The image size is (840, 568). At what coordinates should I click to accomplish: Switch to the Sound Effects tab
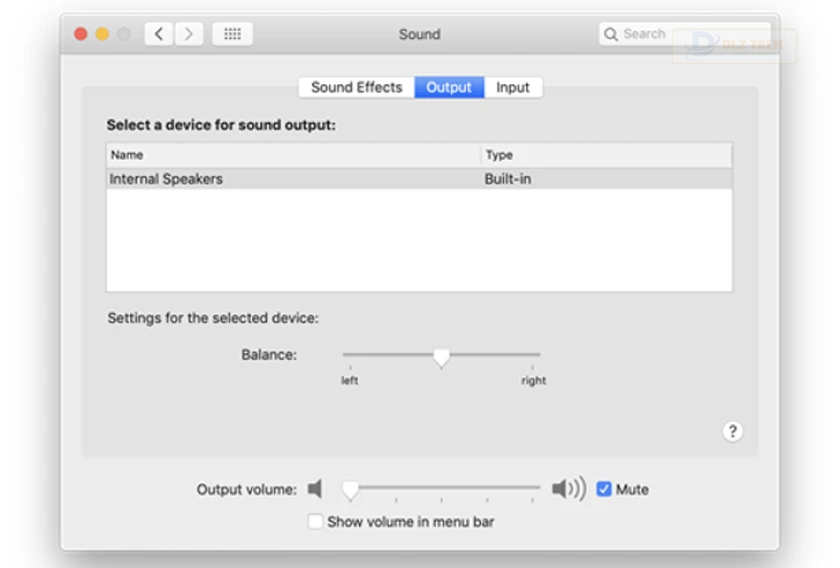[356, 87]
